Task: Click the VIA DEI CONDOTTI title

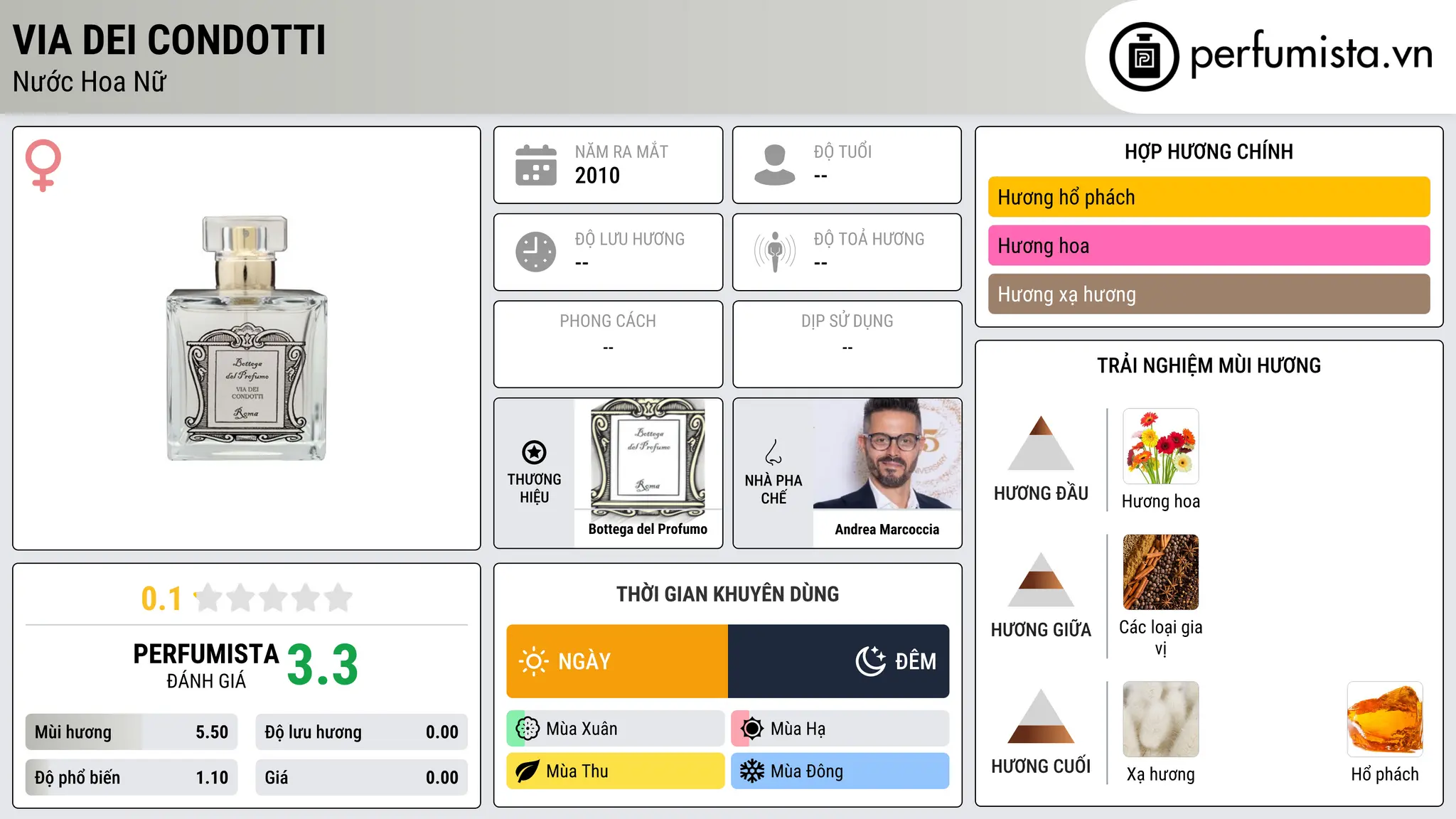Action: [170, 40]
